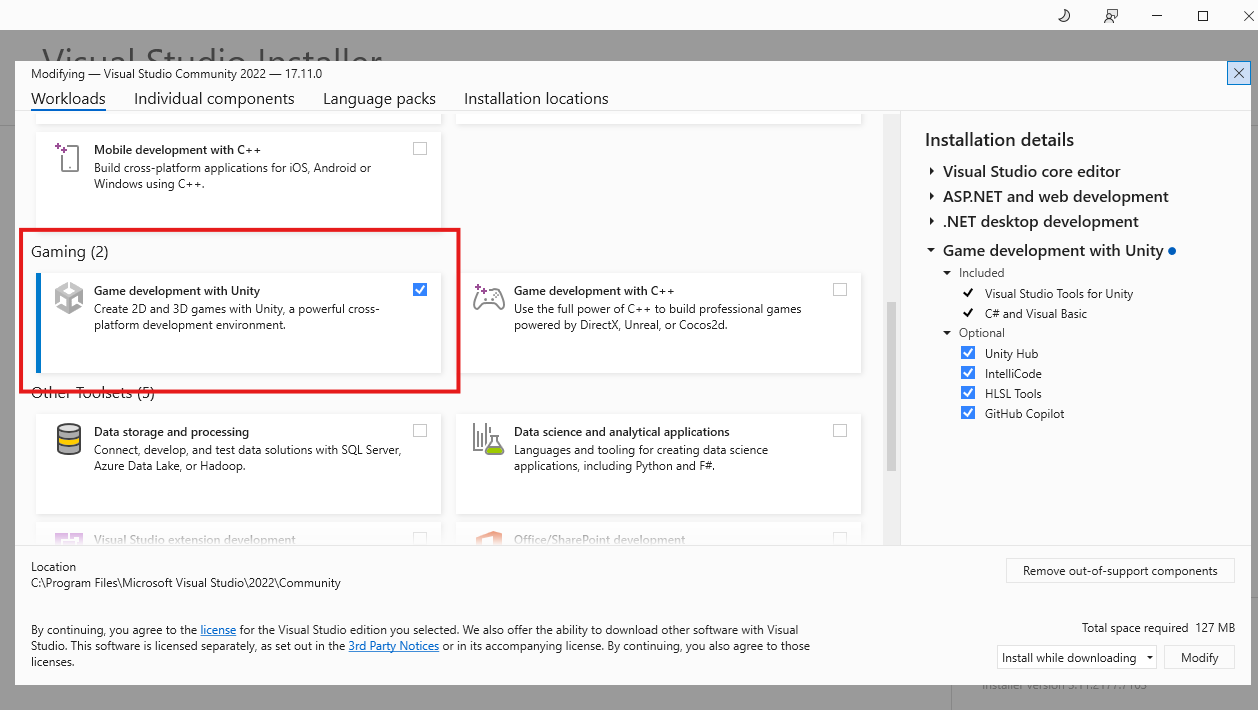1258x710 pixels.
Task: Open the Install while downloading dropdown
Action: coord(1077,658)
